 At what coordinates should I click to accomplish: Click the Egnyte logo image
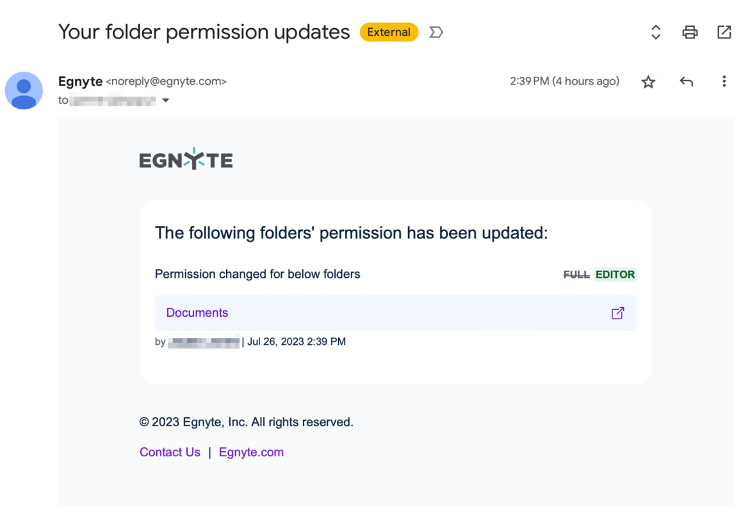(x=186, y=159)
